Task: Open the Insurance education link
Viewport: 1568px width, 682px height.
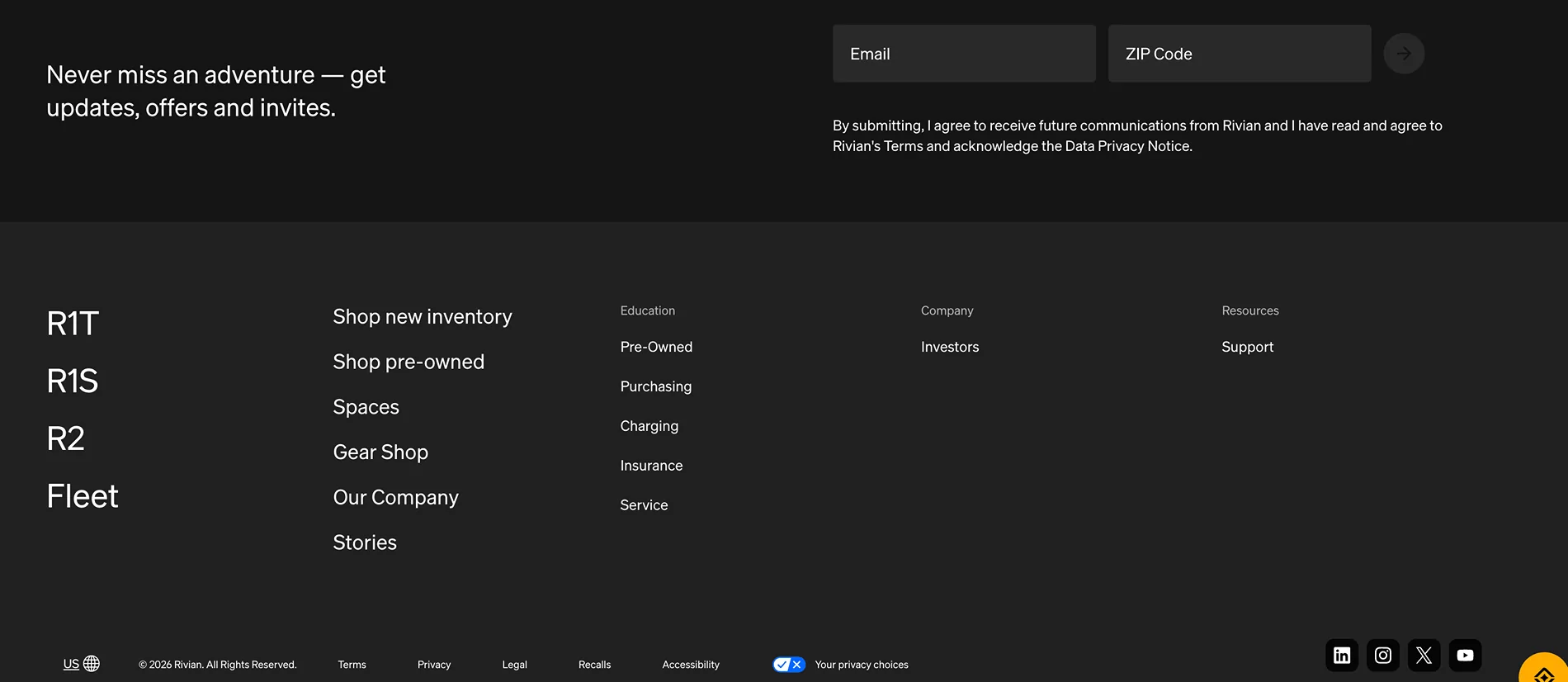Action: click(x=651, y=466)
